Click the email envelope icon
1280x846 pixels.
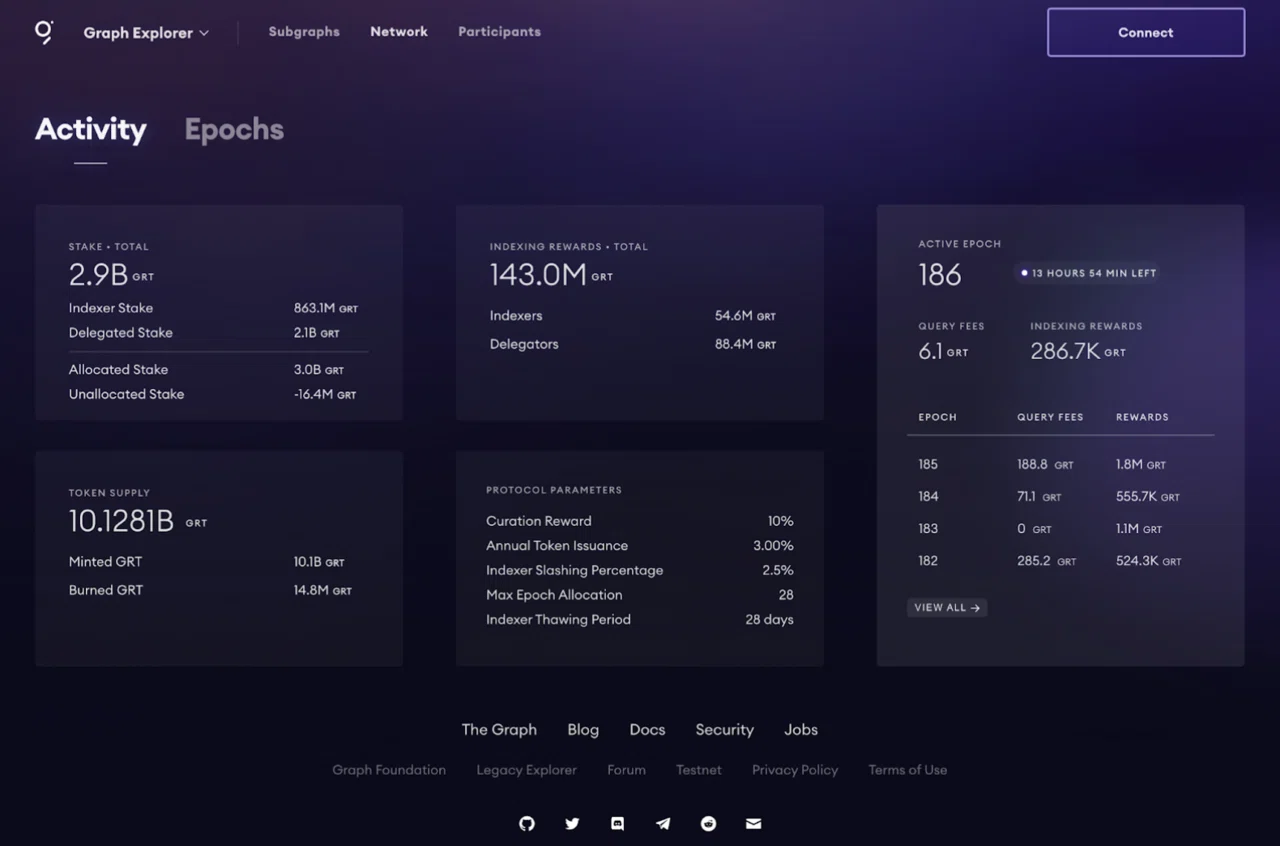pyautogui.click(x=754, y=824)
